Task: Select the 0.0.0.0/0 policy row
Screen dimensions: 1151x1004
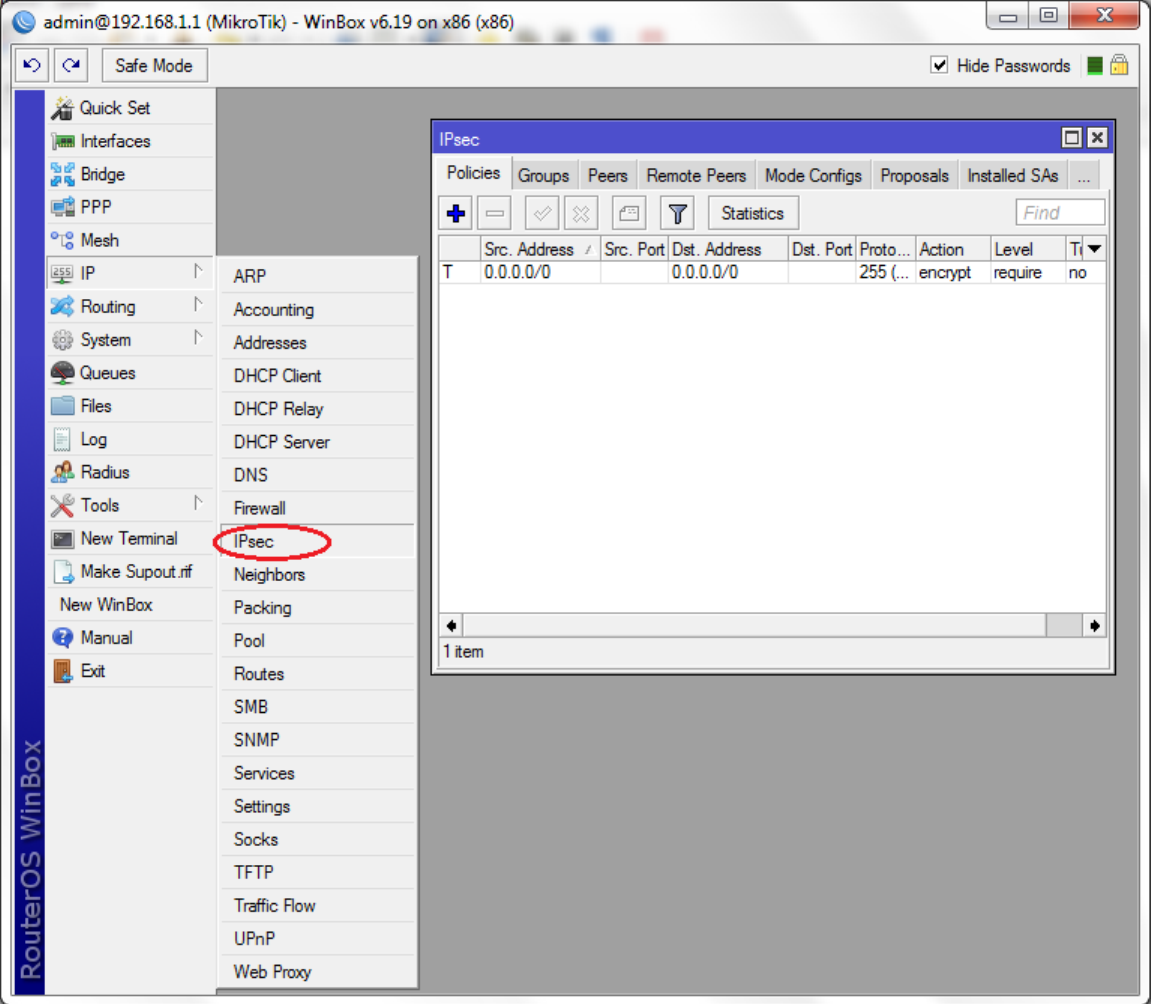Action: [x=772, y=272]
